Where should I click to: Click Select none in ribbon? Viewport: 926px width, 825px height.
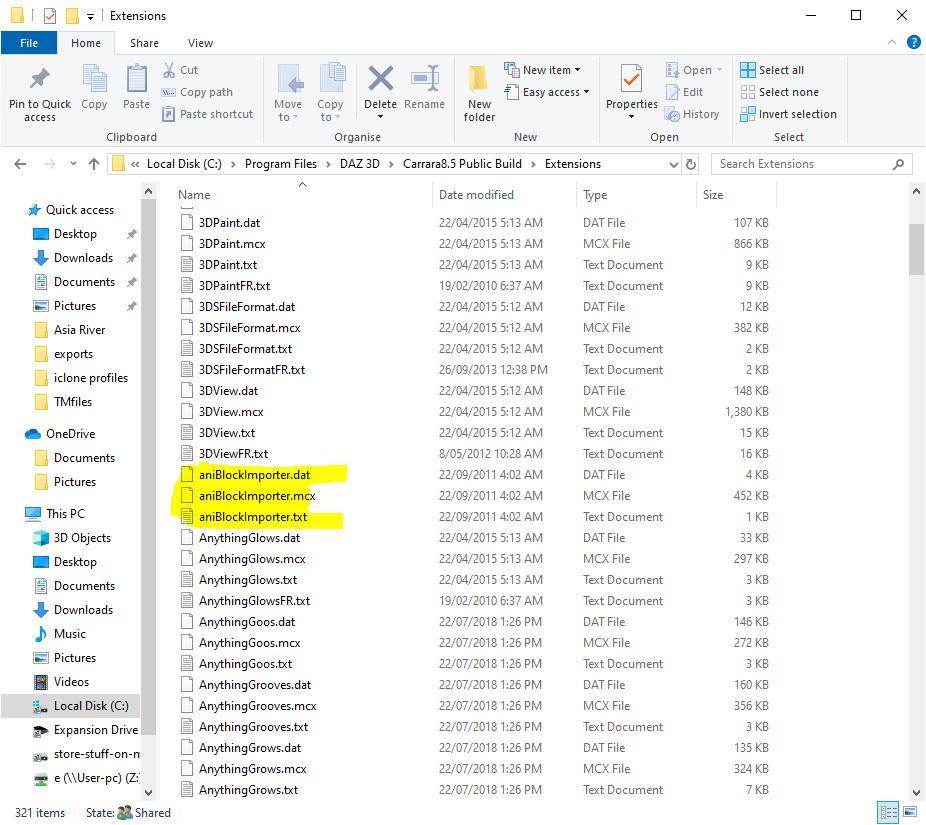coord(779,92)
